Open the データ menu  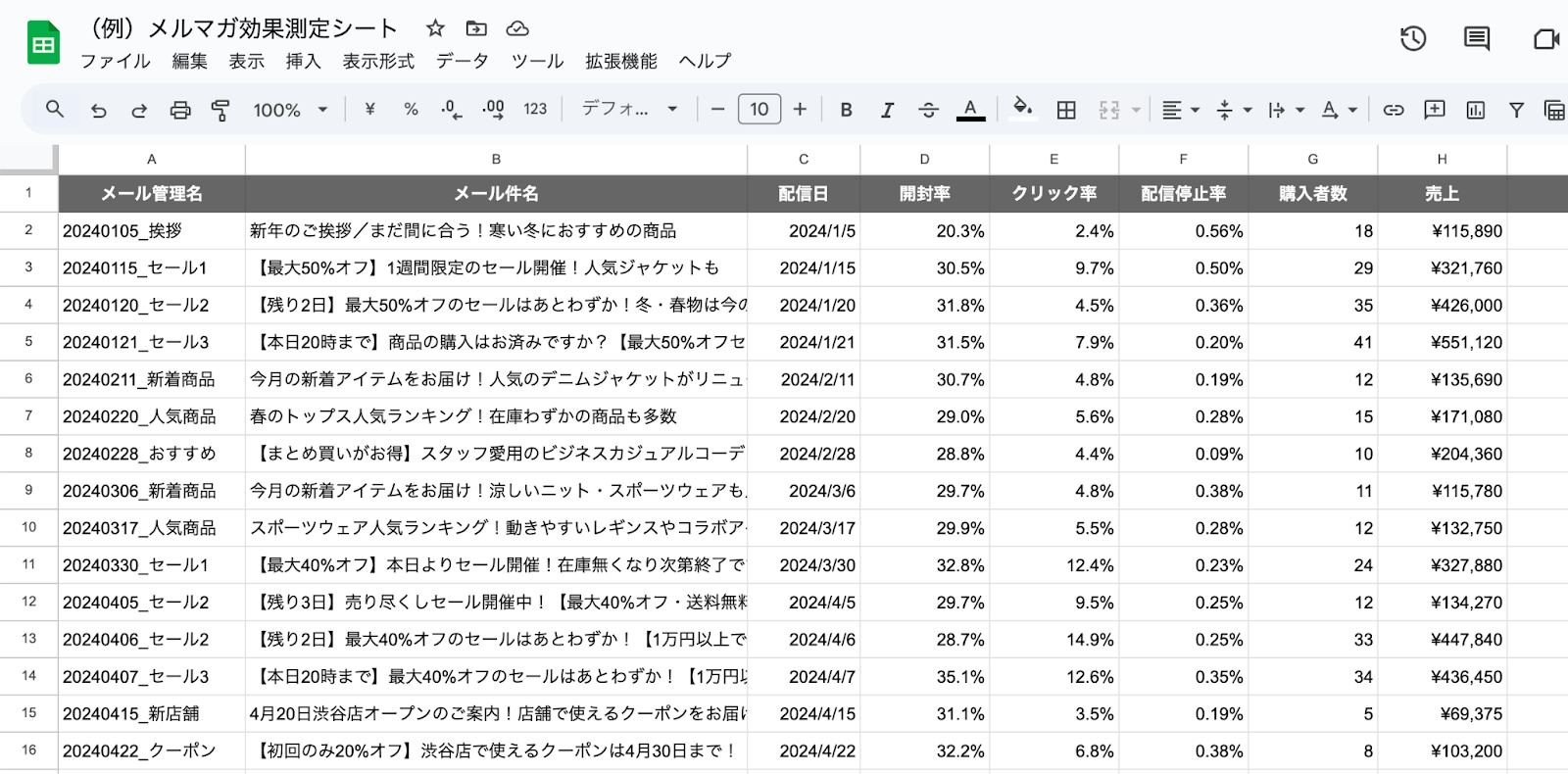tap(462, 61)
